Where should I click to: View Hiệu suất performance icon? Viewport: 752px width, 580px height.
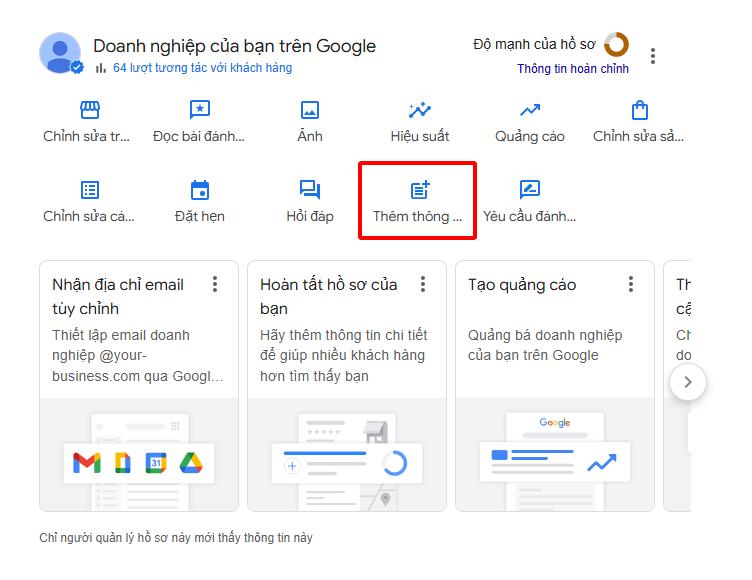pyautogui.click(x=420, y=110)
